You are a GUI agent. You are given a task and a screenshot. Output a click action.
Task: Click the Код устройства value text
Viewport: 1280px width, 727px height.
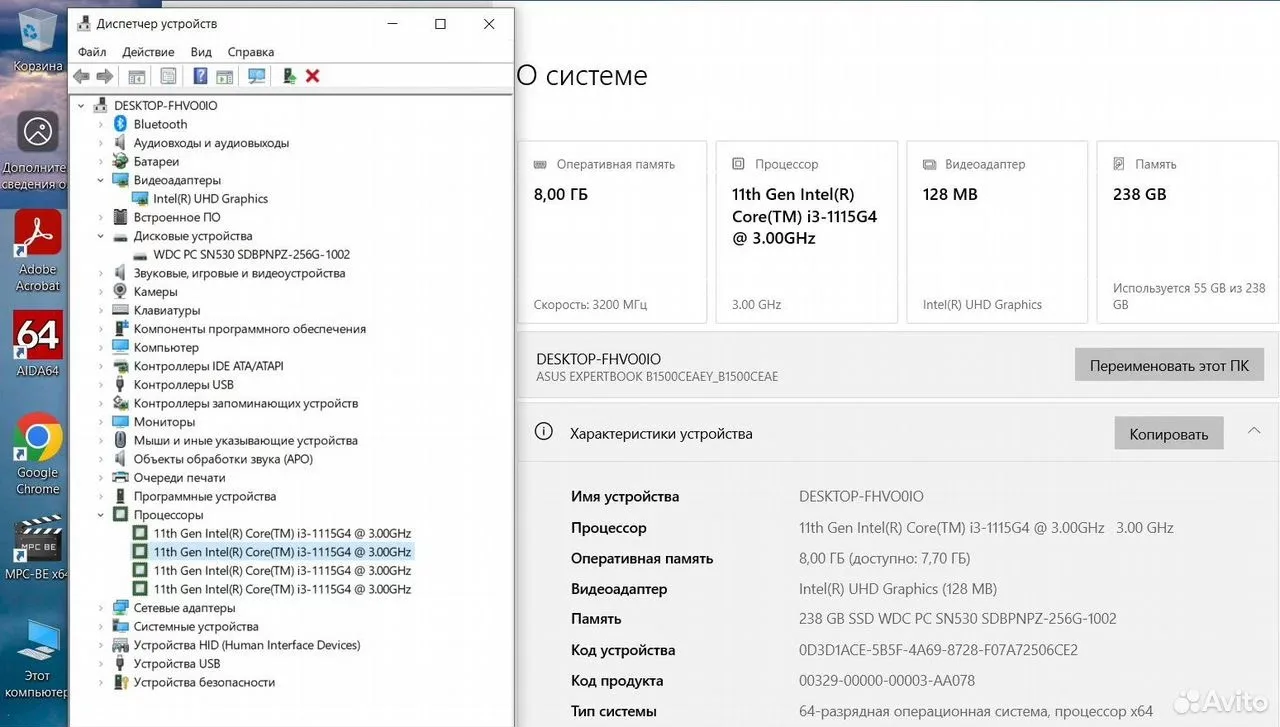pos(938,650)
